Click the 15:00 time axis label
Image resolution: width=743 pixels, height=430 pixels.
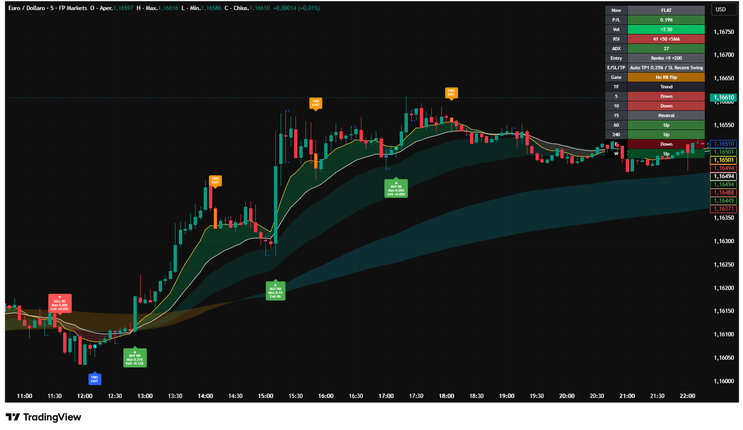coord(265,396)
